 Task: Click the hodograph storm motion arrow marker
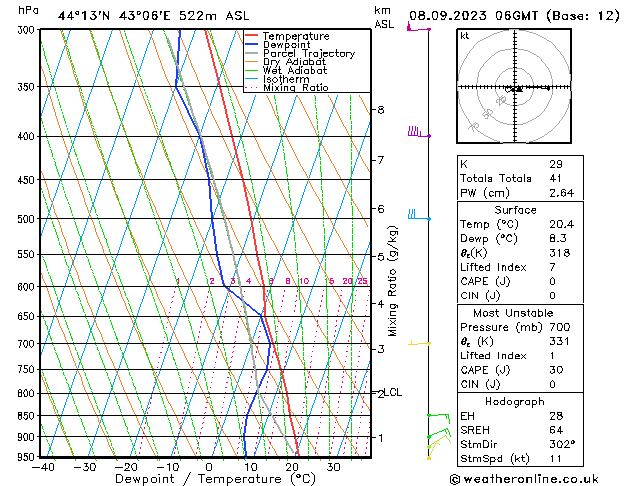click(x=519, y=89)
